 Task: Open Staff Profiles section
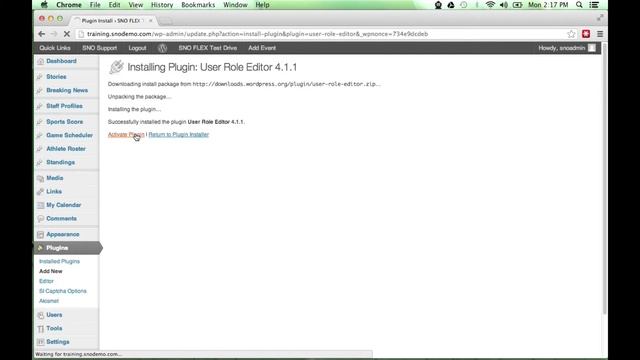(x=64, y=106)
